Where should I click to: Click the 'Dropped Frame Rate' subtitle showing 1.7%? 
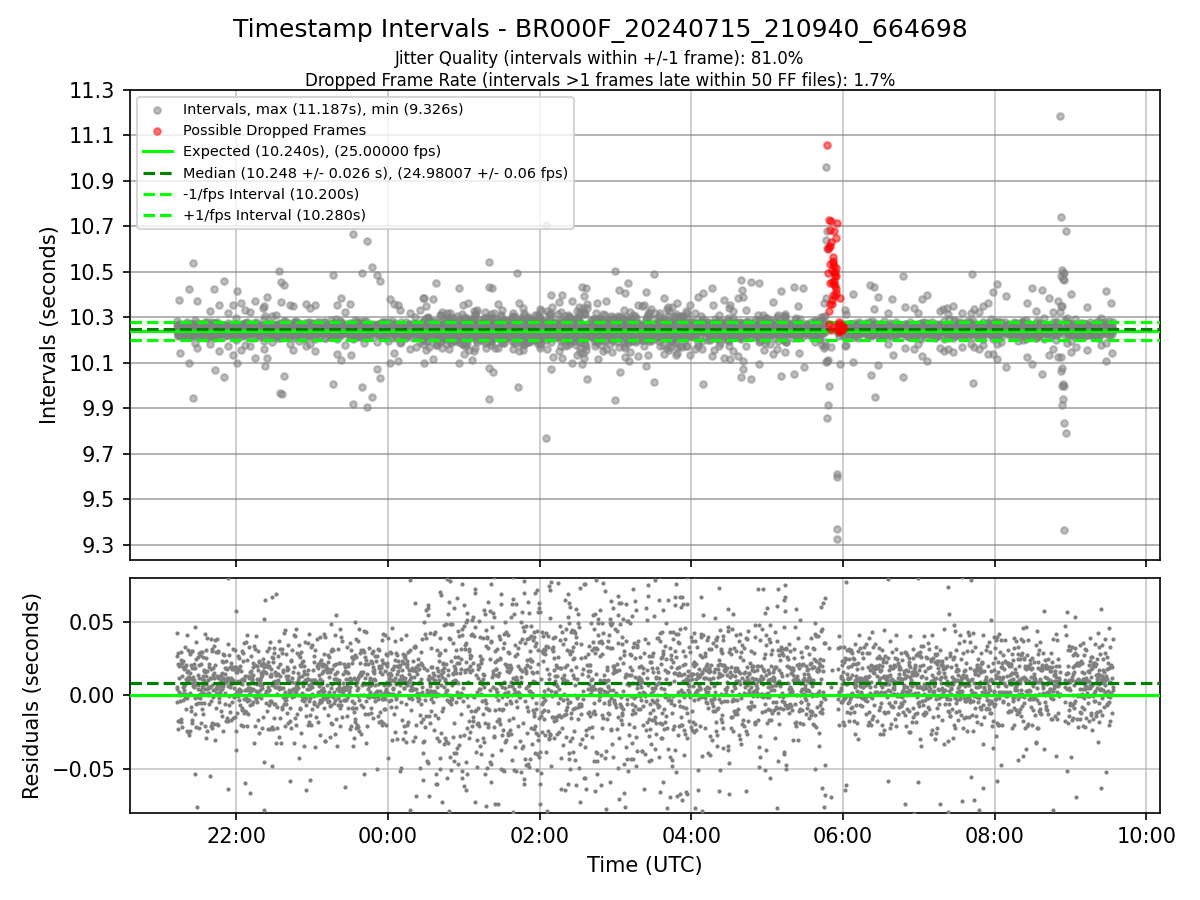pyautogui.click(x=599, y=79)
